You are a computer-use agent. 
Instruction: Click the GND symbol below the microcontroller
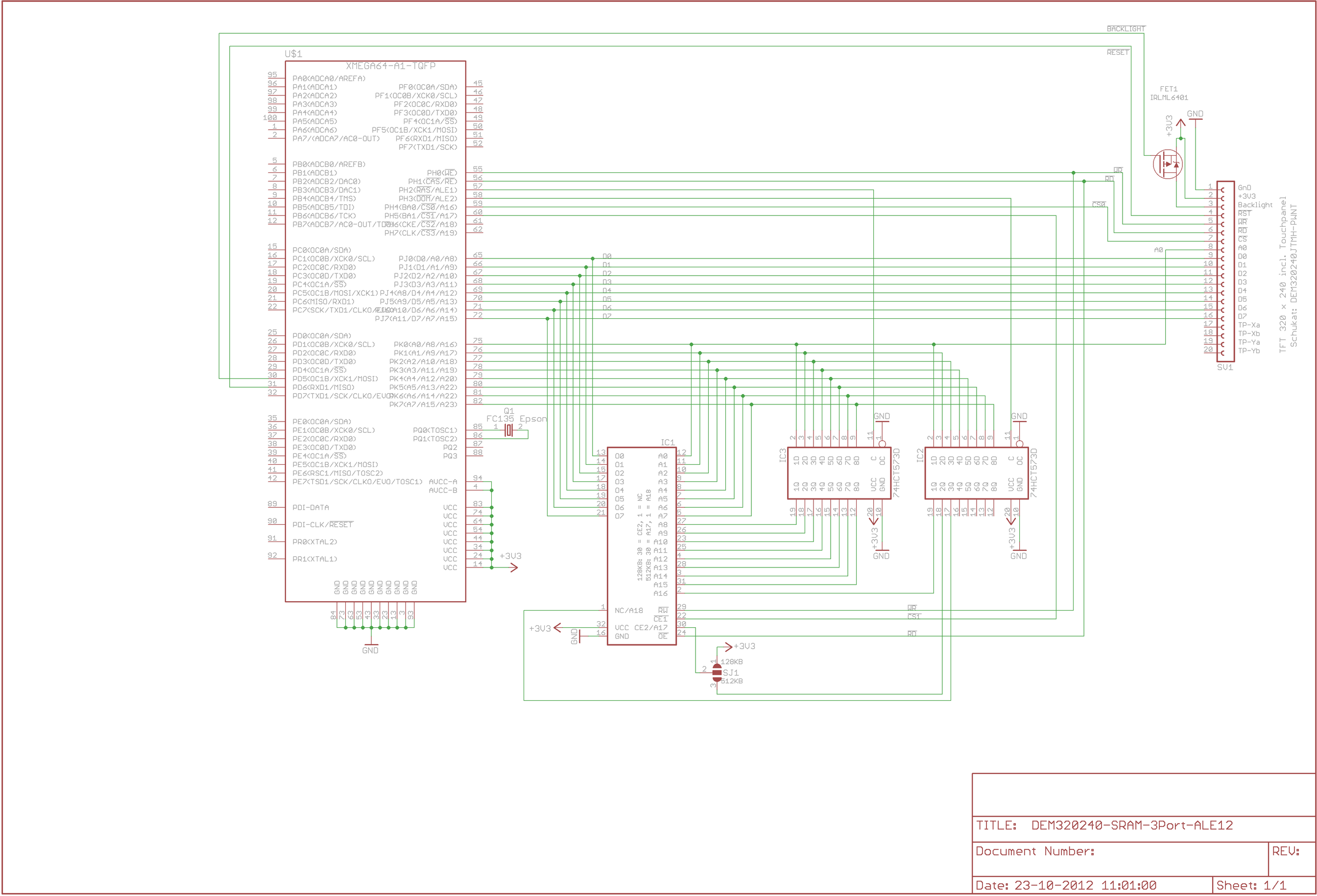(370, 646)
